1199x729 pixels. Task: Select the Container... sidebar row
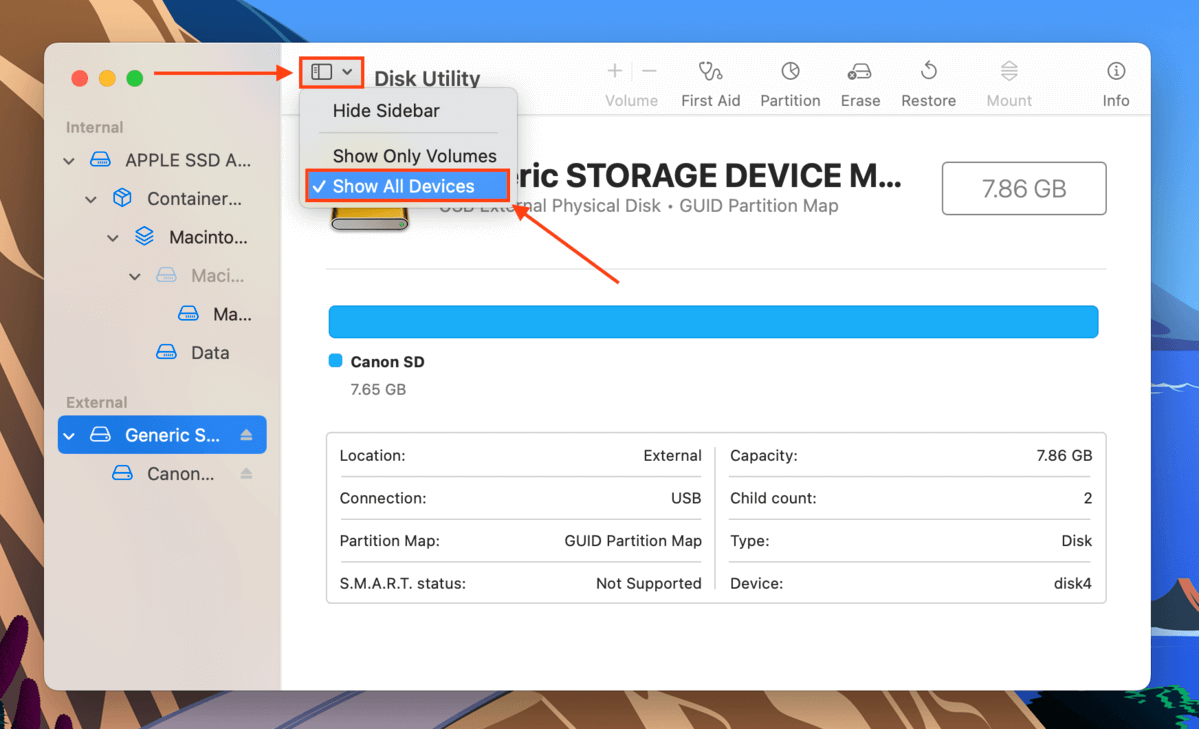[x=162, y=199]
